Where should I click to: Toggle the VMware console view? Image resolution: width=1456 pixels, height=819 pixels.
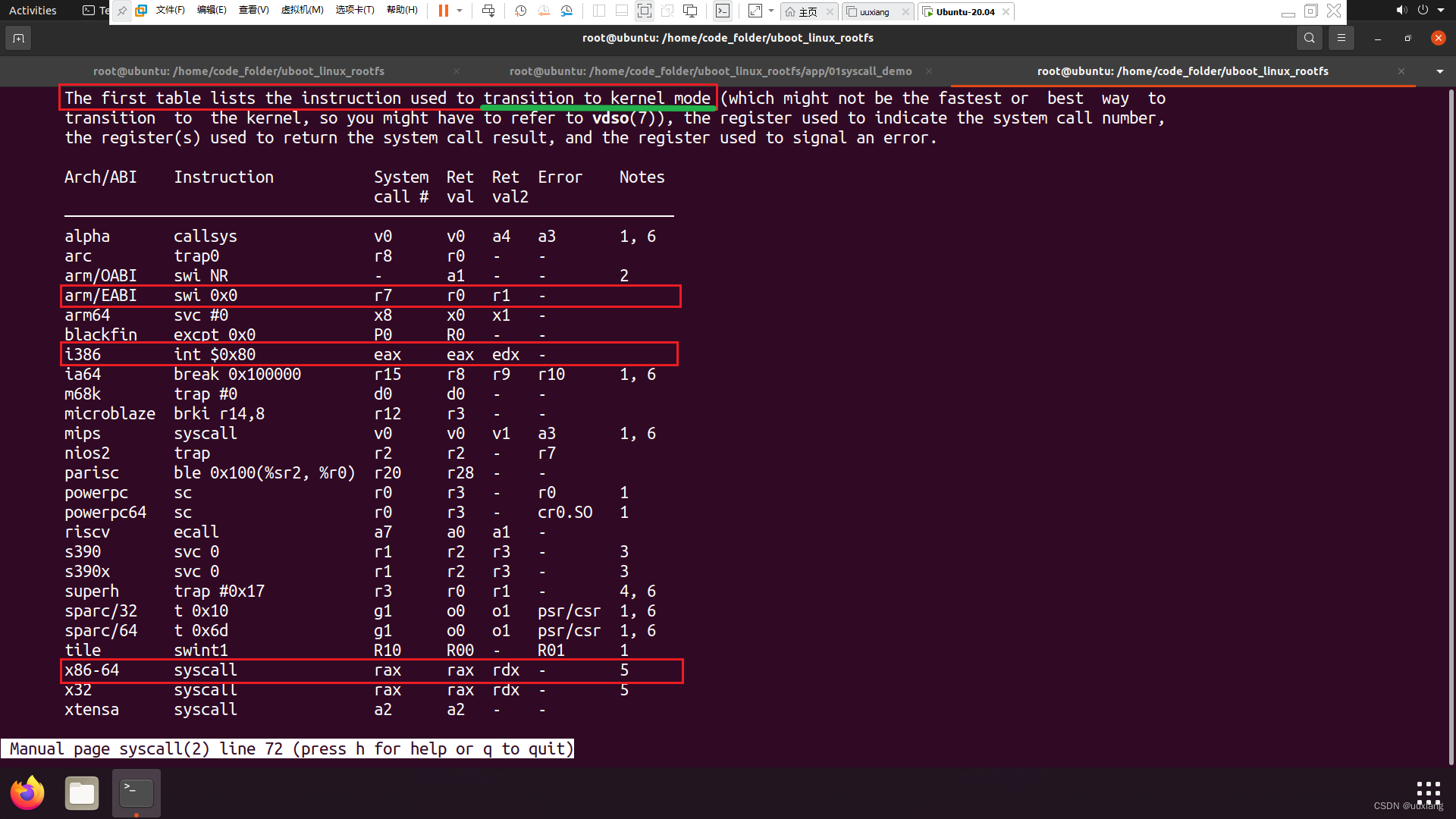[723, 11]
